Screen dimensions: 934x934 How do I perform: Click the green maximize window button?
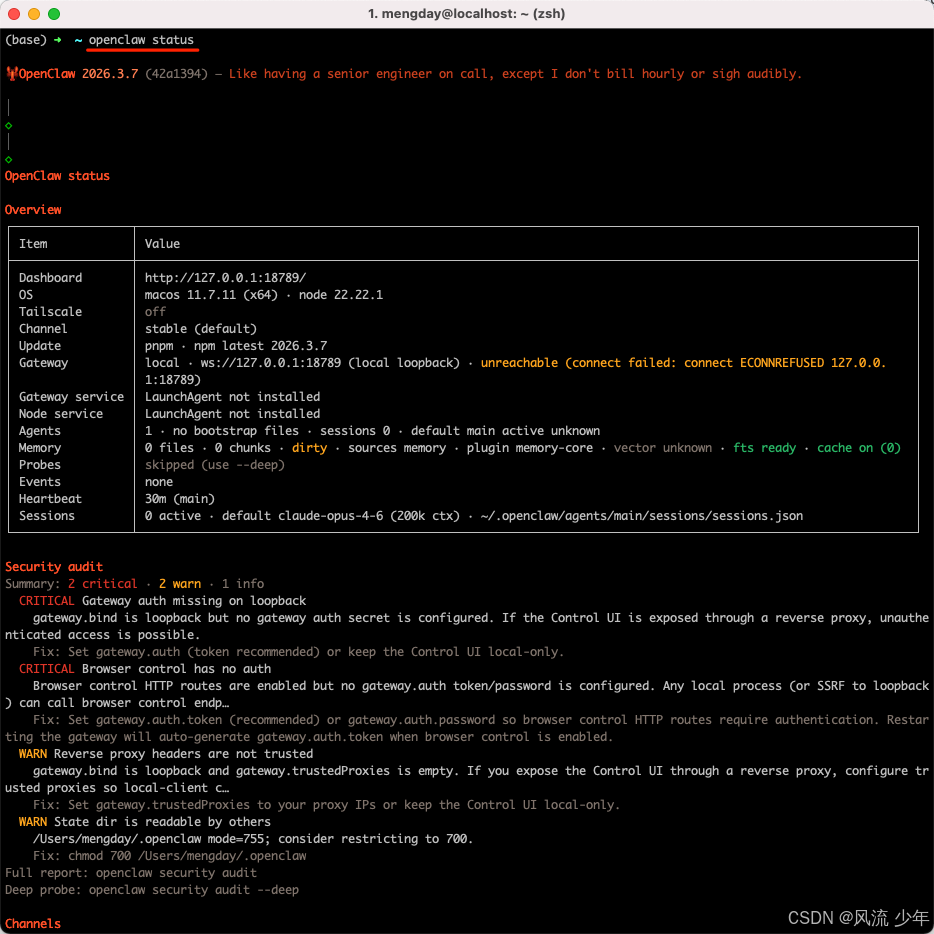[54, 14]
